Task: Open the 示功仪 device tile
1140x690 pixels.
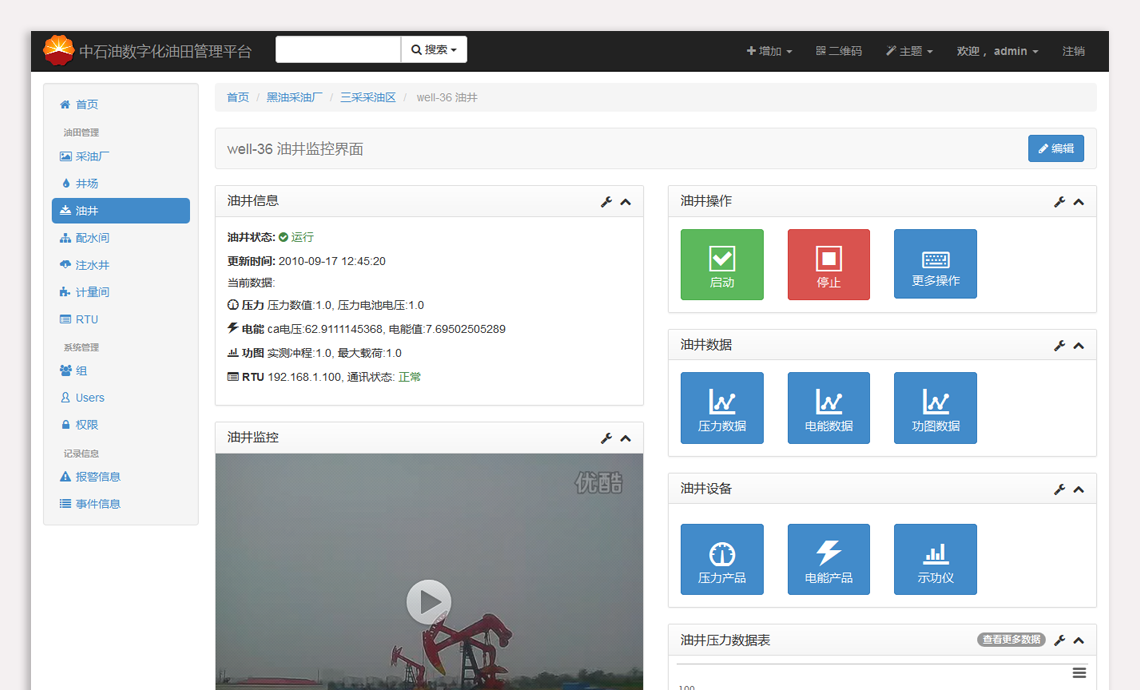Action: (x=935, y=559)
